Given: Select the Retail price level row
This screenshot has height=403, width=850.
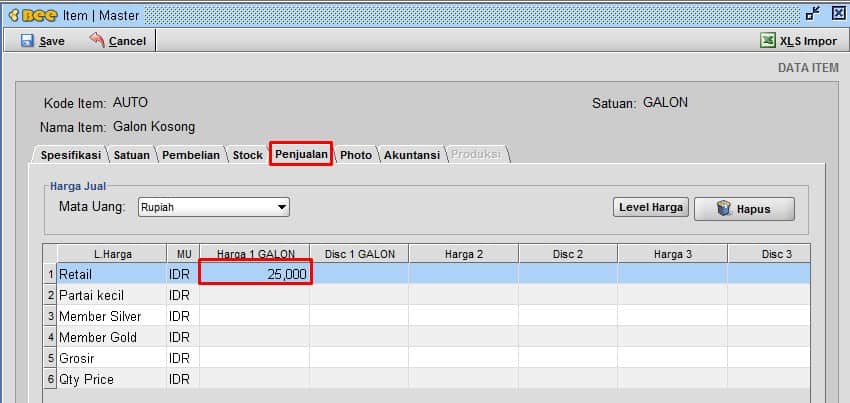Looking at the screenshot, I should pyautogui.click(x=426, y=274).
